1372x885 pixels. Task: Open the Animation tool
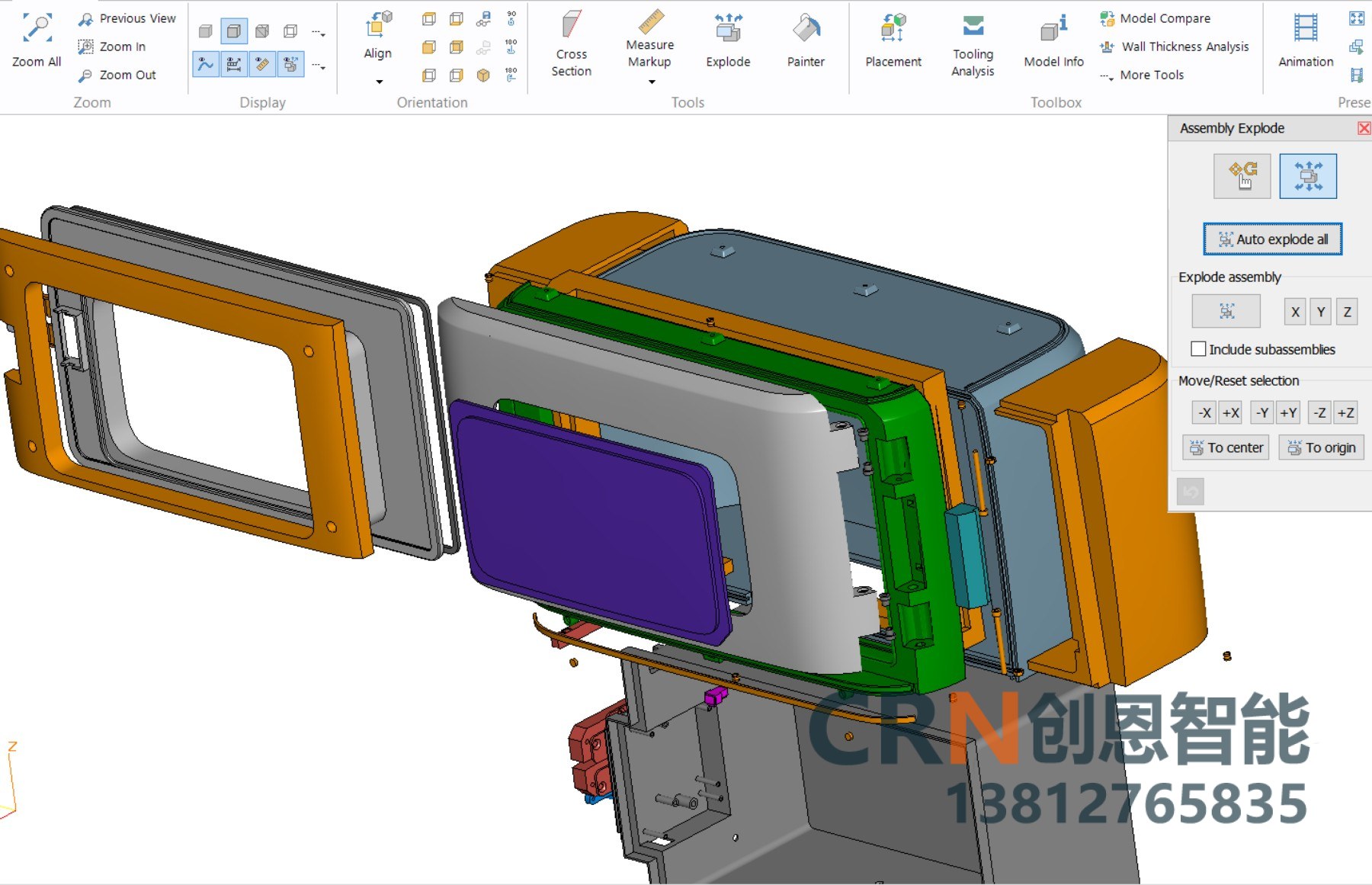coord(1306,41)
